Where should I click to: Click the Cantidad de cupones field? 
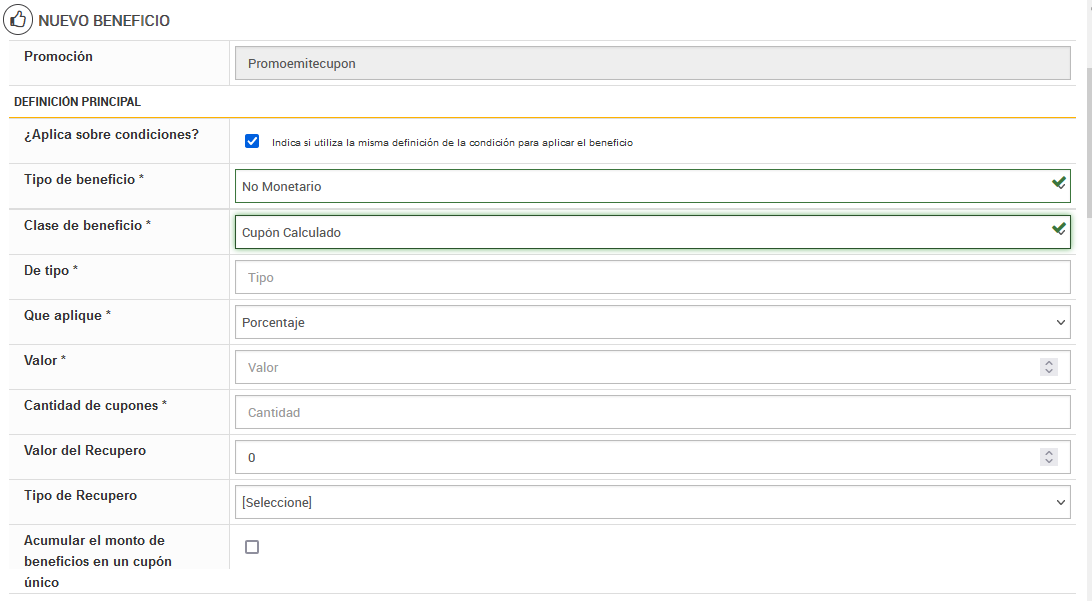click(x=652, y=412)
